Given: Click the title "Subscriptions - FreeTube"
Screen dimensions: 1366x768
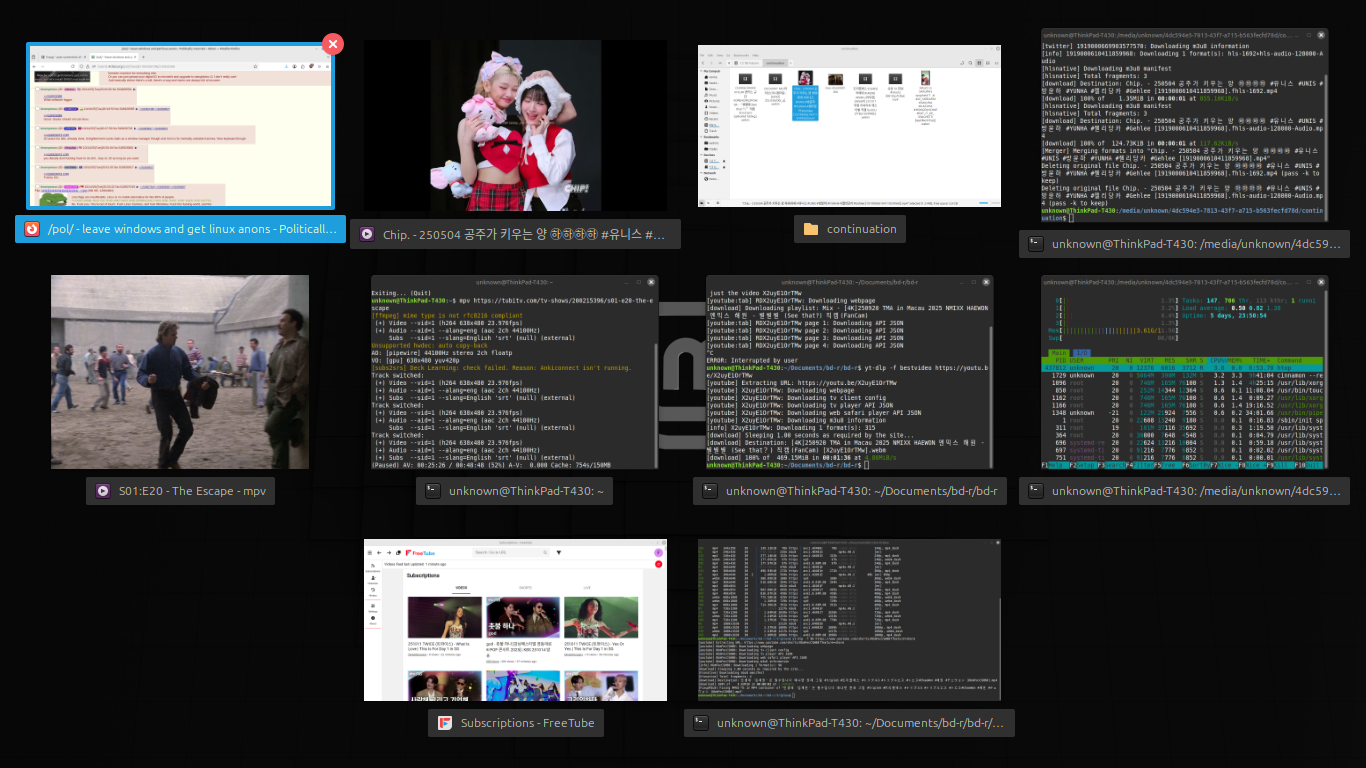Looking at the screenshot, I should (527, 723).
